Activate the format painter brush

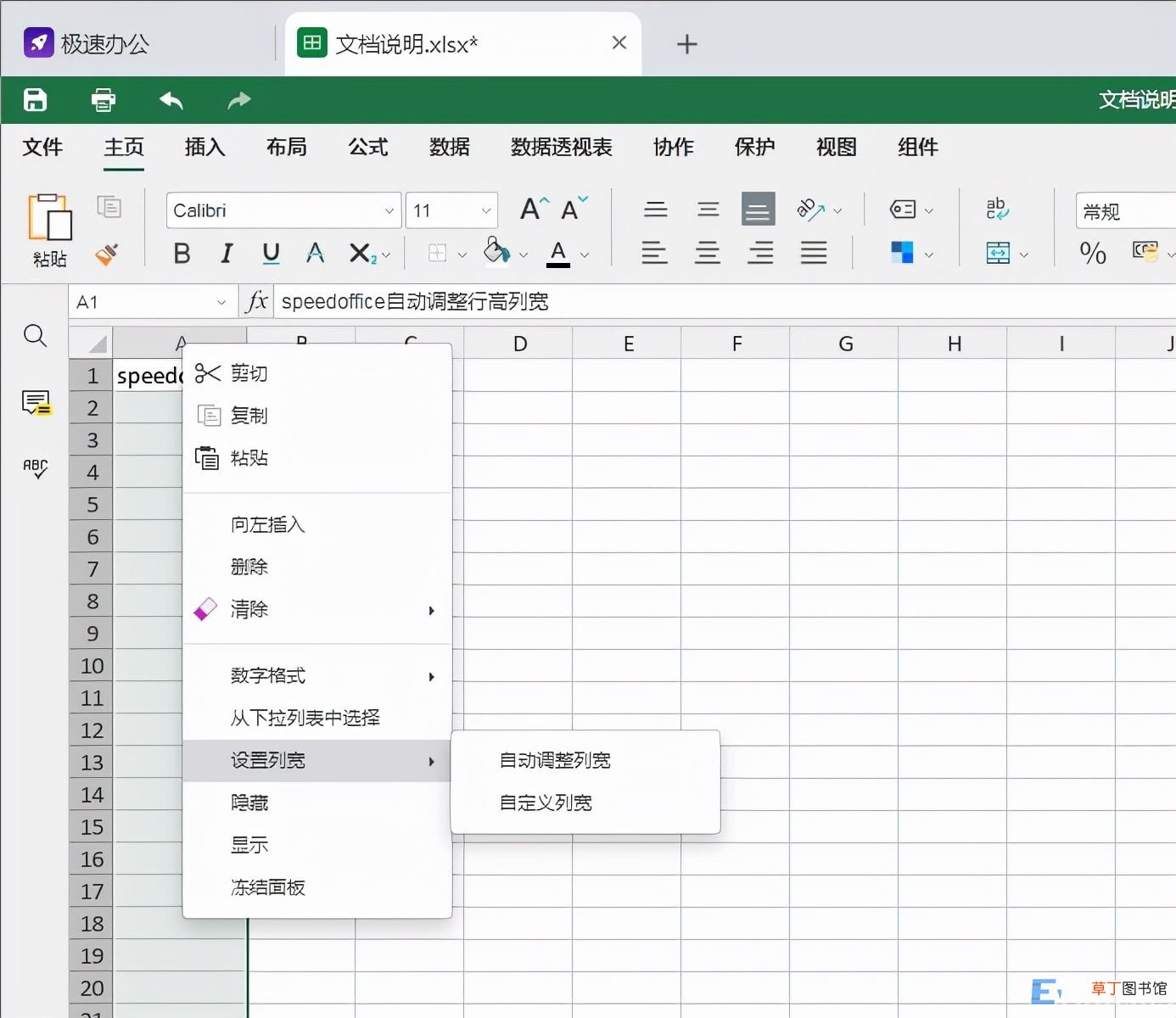pos(107,254)
